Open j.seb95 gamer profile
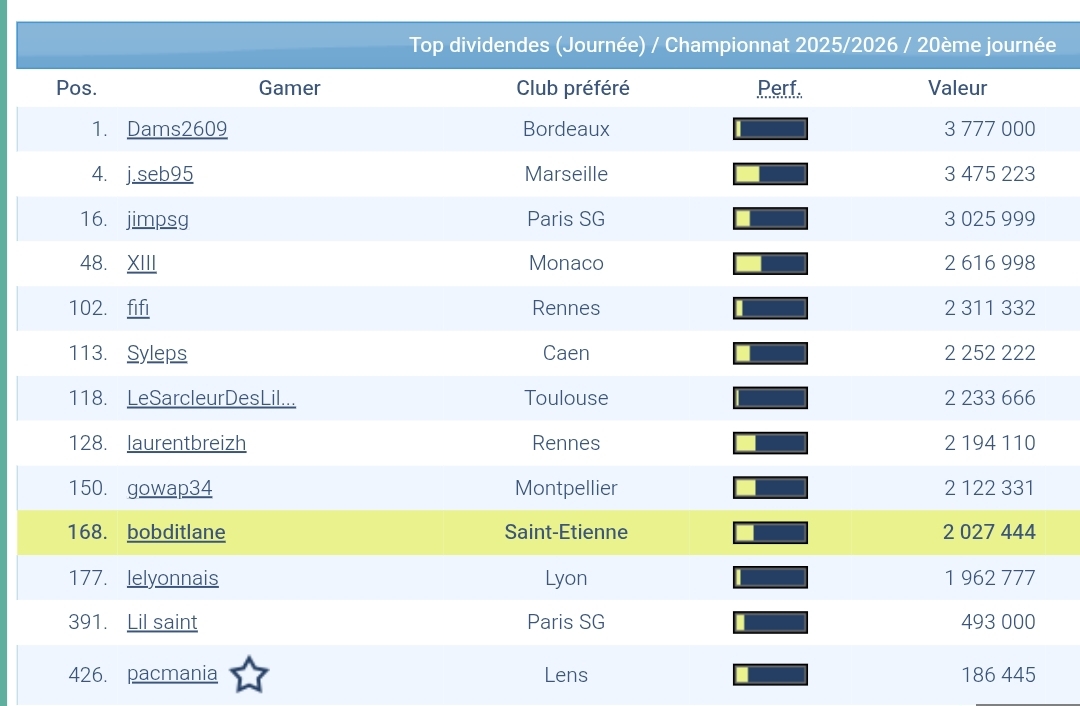 click(x=160, y=174)
